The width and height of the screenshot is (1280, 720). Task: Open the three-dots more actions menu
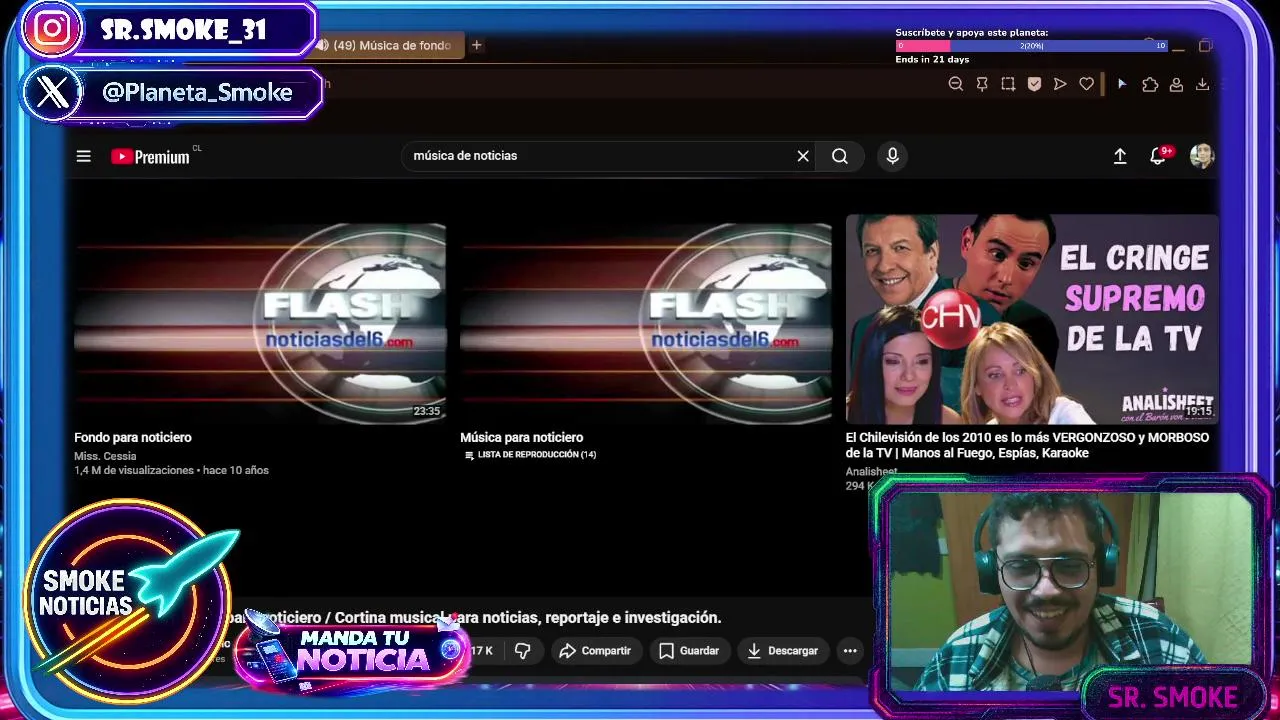pos(850,651)
